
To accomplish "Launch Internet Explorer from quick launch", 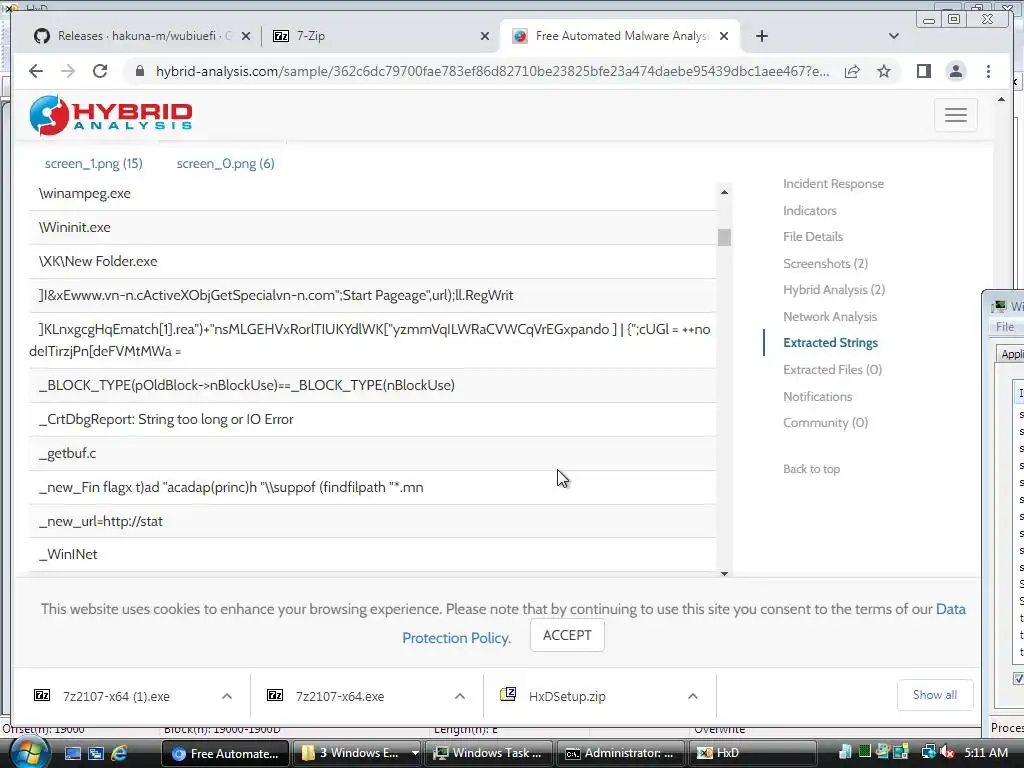I will tap(119, 753).
